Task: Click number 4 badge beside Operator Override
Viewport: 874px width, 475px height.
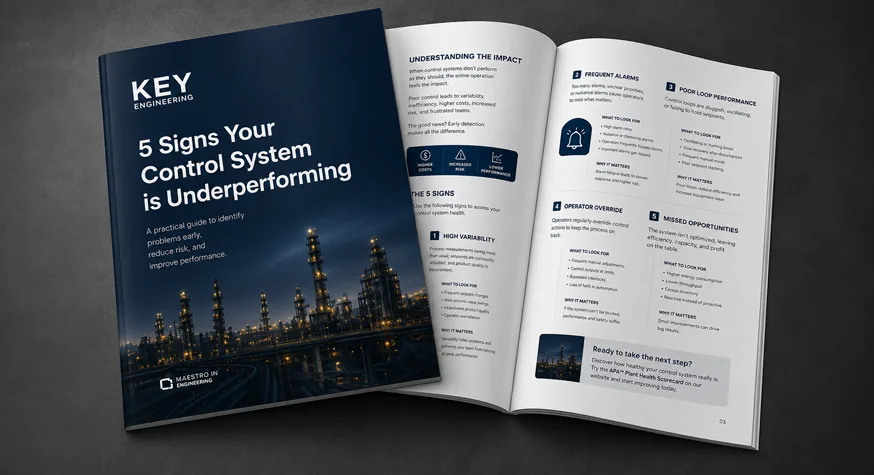Action: pos(556,206)
